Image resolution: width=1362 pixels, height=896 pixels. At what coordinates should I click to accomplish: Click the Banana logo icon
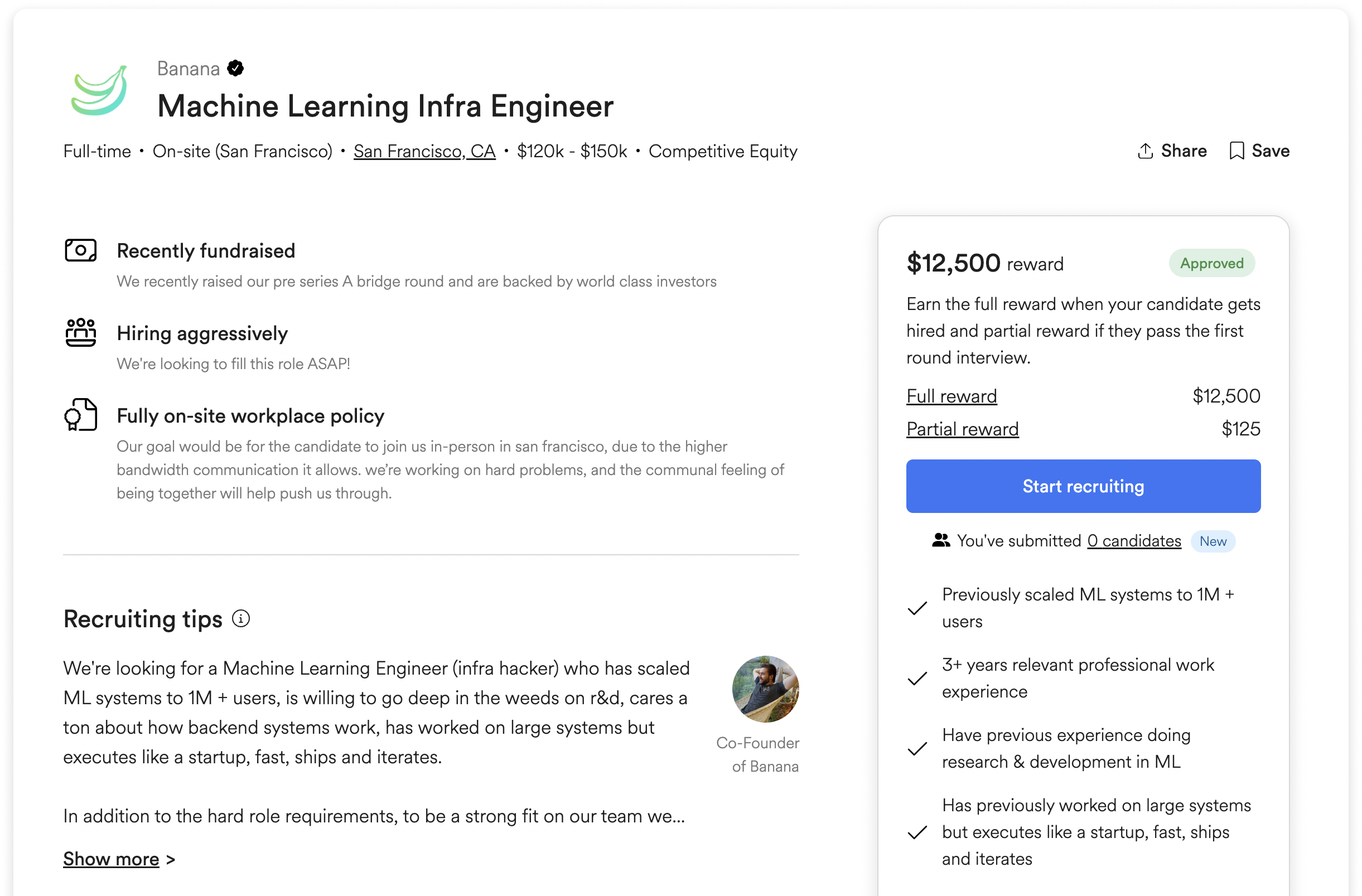99,90
